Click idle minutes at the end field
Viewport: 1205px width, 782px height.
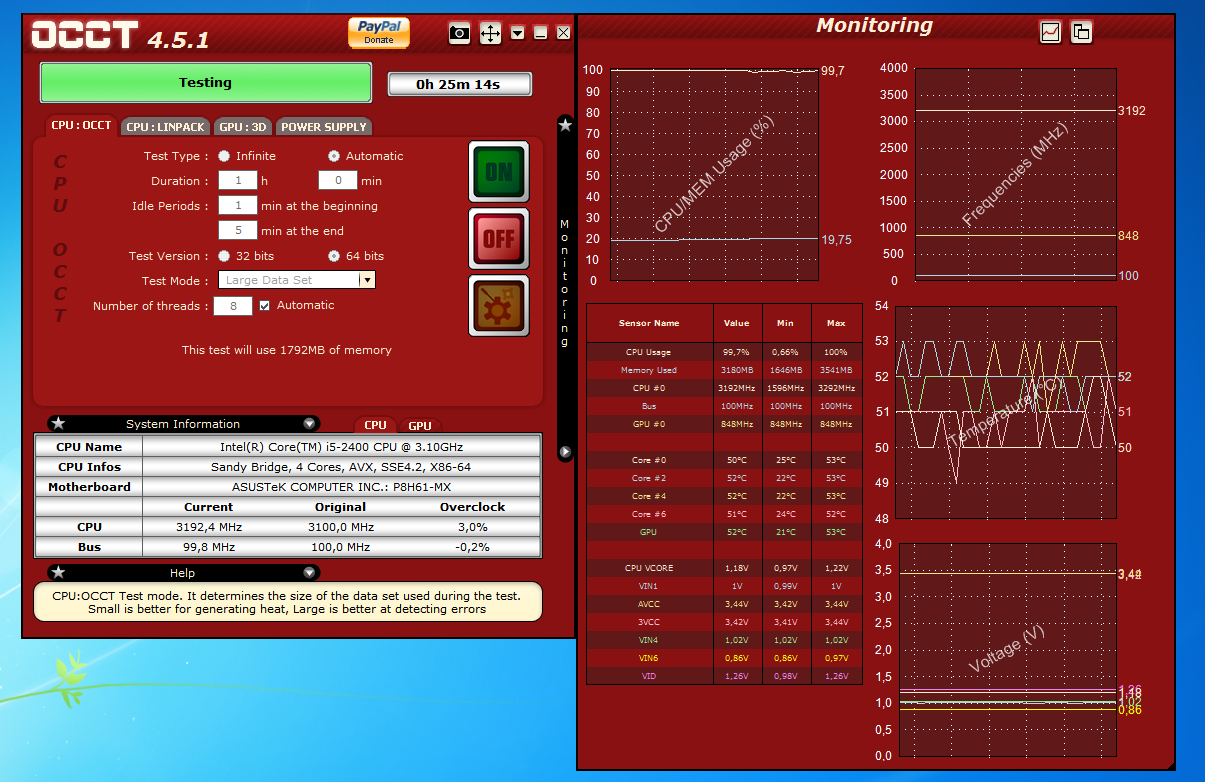(x=238, y=231)
